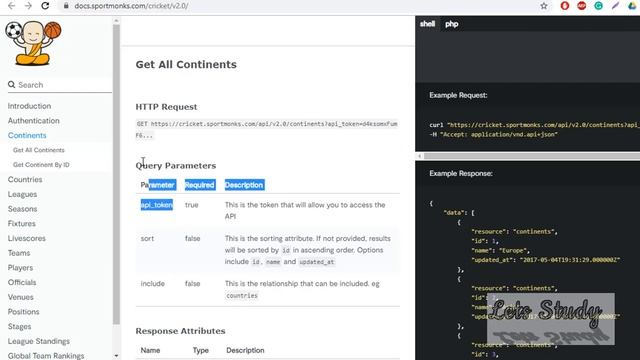640x360 pixels.
Task: Click the Example Response label
Action: coord(461,173)
